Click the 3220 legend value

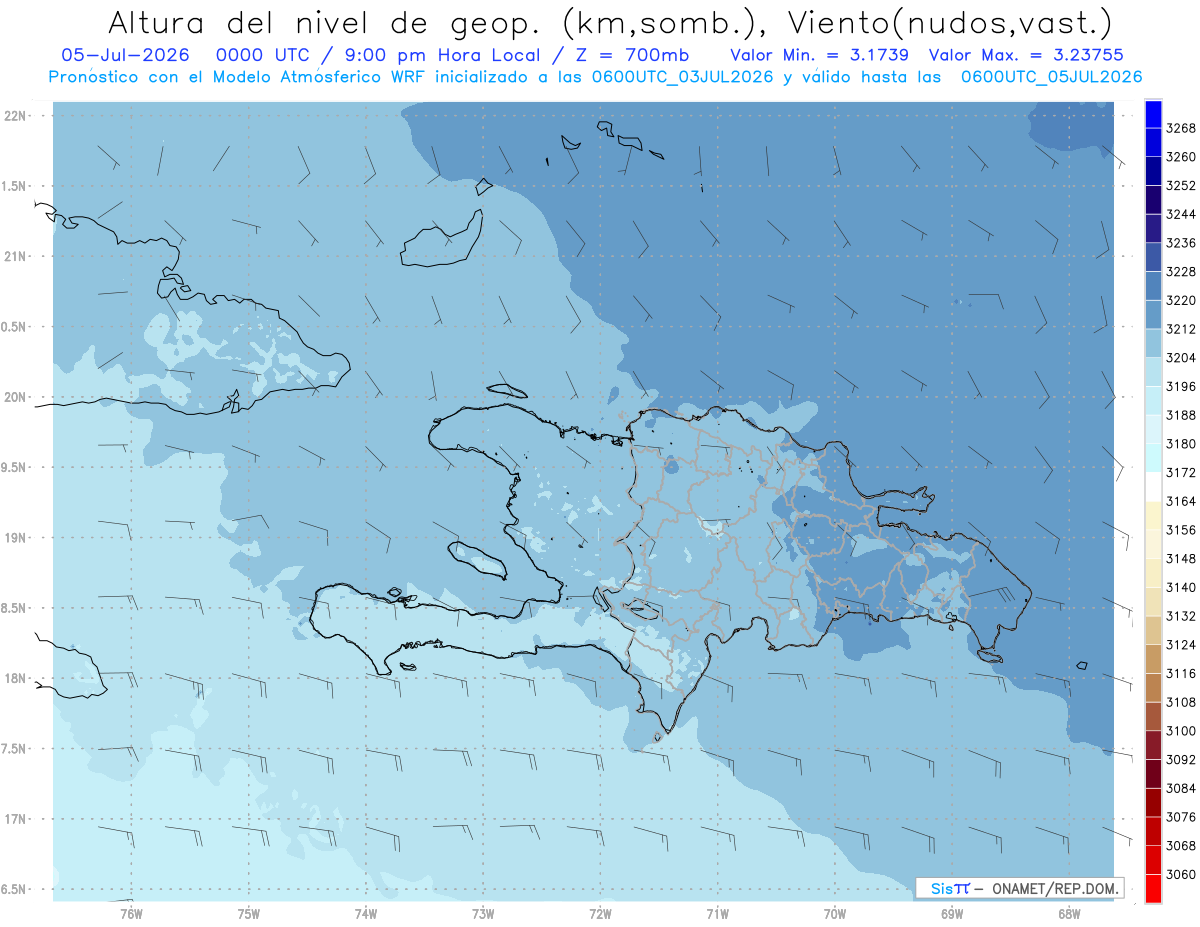click(x=1180, y=300)
